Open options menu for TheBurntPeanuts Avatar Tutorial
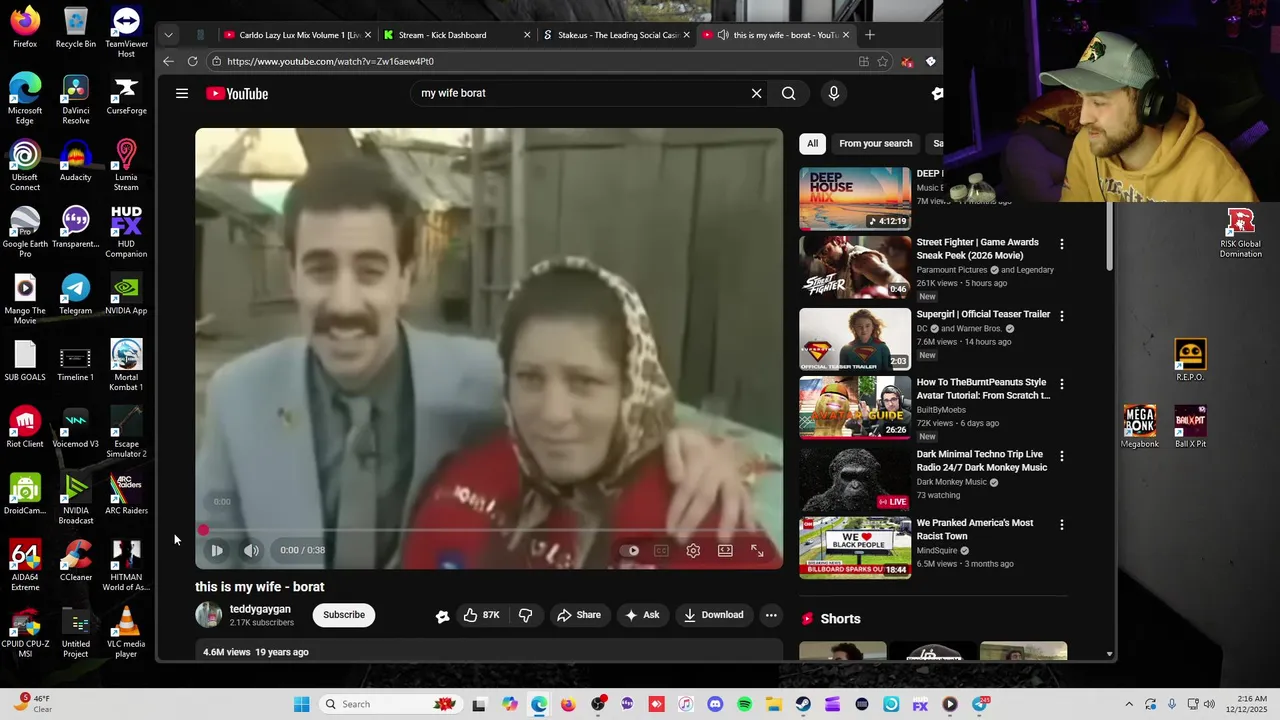 coord(1062,384)
